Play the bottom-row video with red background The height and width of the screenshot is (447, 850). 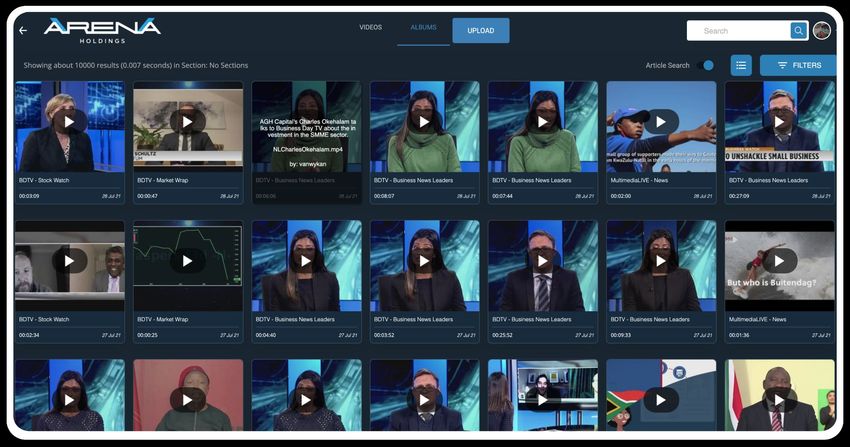188,400
